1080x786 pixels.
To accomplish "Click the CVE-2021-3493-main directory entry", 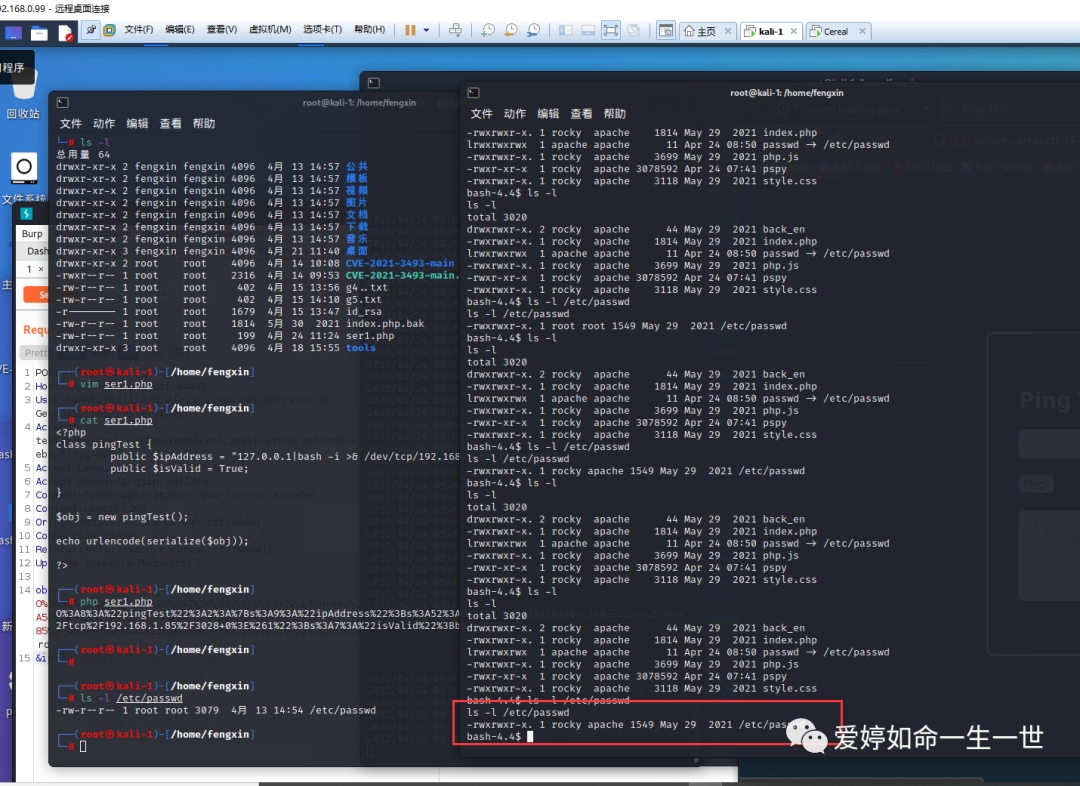I will pyautogui.click(x=399, y=263).
